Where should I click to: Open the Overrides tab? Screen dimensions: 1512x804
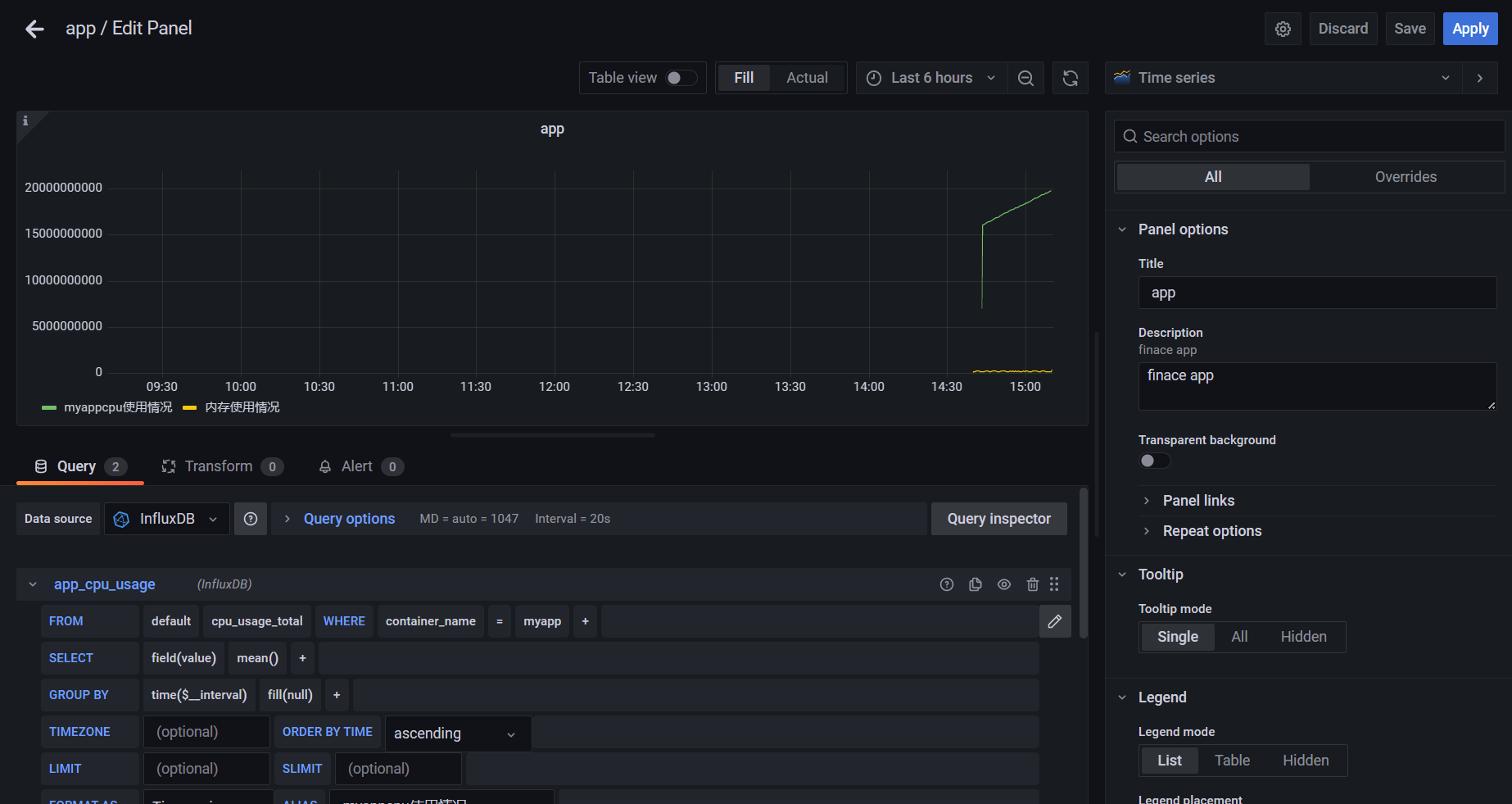1406,177
